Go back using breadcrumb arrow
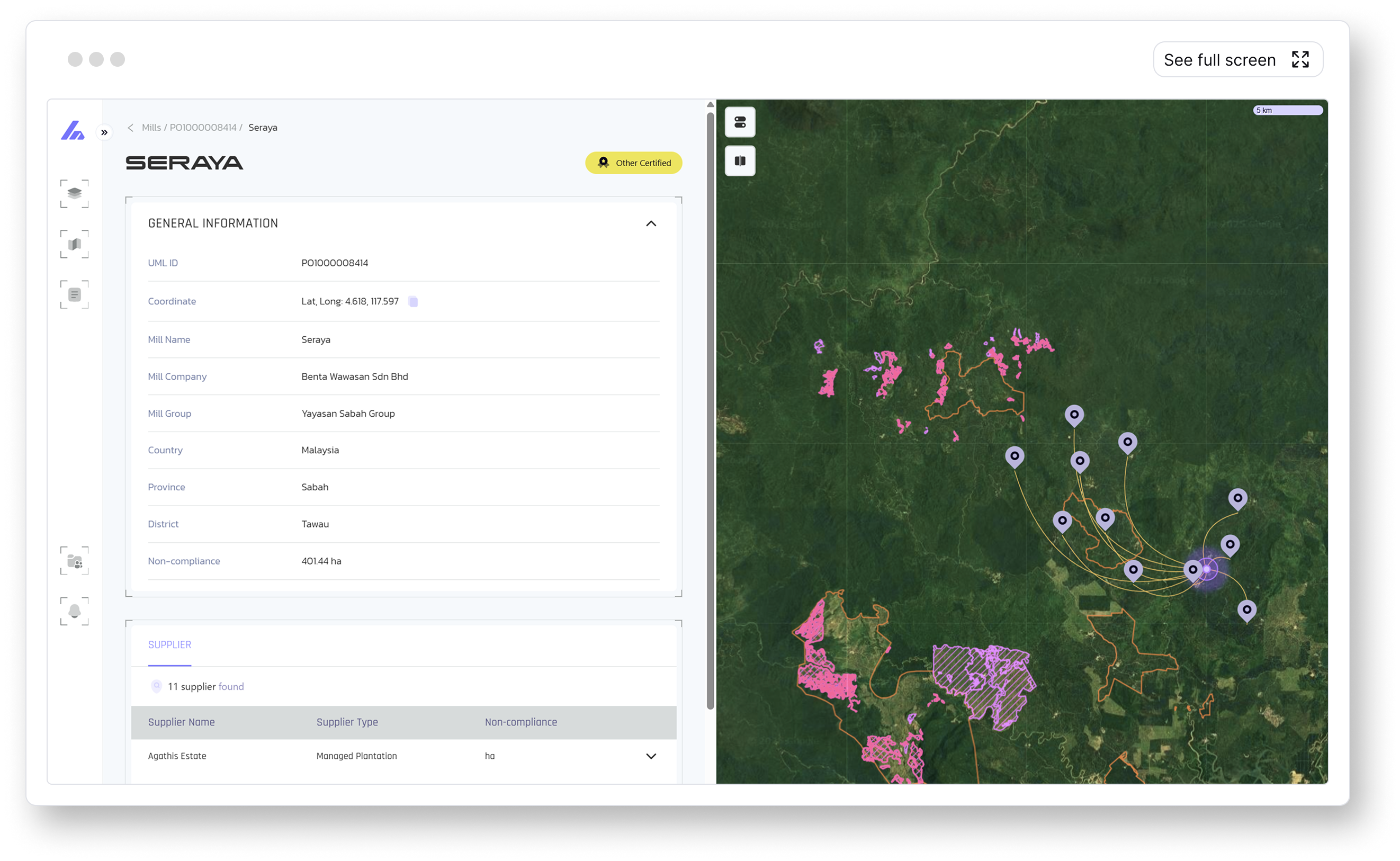This screenshot has width=1400, height=861. 130,128
